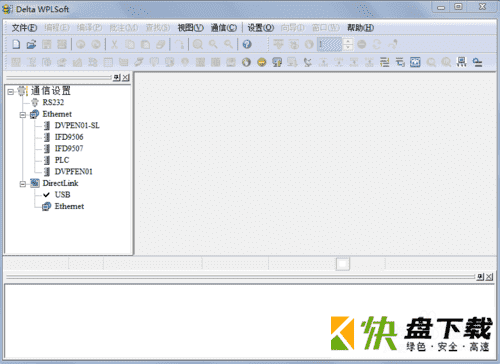Open the 设置(O) menu
The width and height of the screenshot is (500, 364).
261,28
